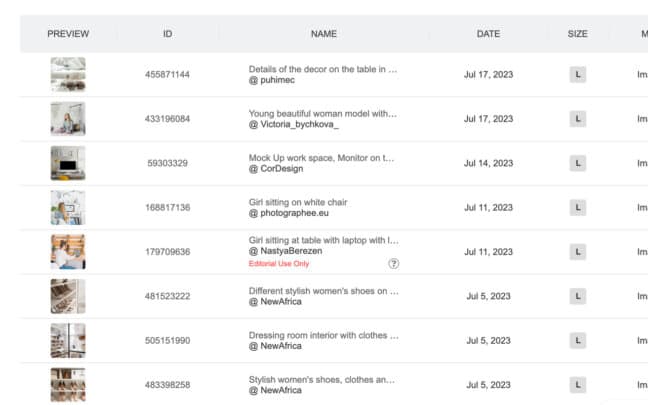This screenshot has width=648, height=405.
Task: Click the Editorial Use Only label
Action: click(279, 264)
